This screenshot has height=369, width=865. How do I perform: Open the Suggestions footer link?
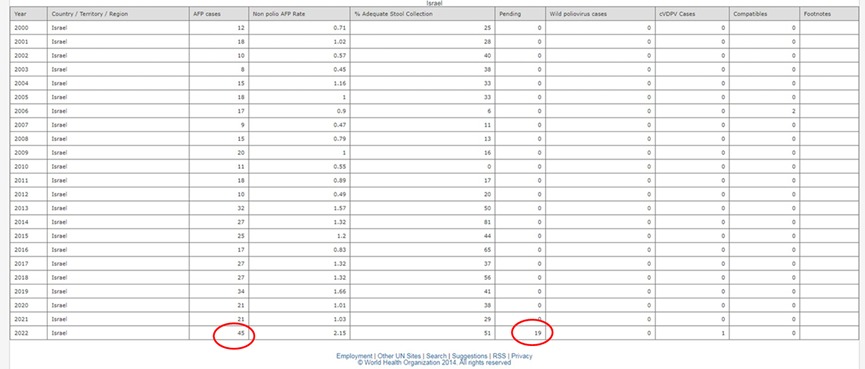pos(469,356)
